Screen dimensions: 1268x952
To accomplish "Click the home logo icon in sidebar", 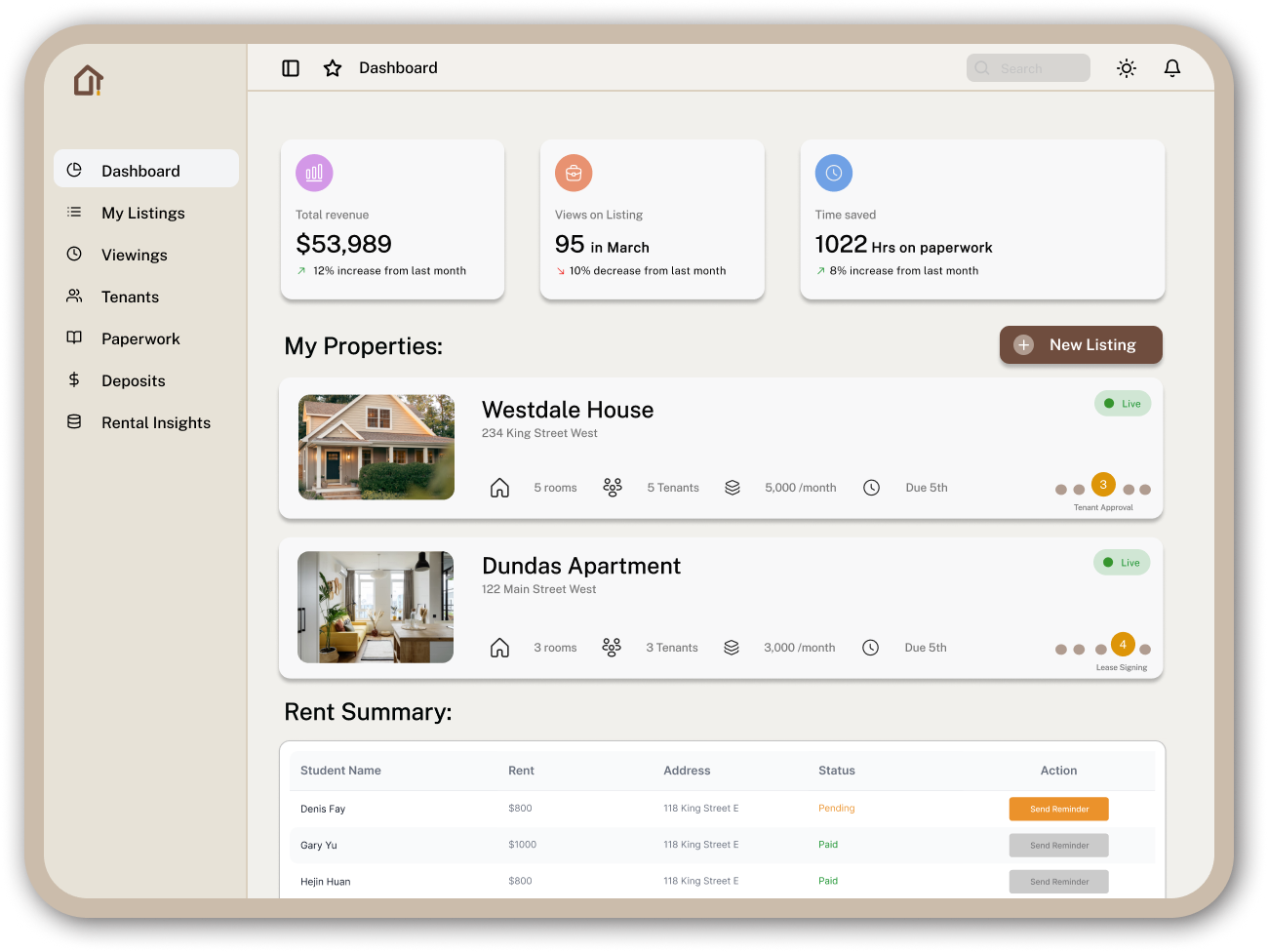I will pos(88,81).
